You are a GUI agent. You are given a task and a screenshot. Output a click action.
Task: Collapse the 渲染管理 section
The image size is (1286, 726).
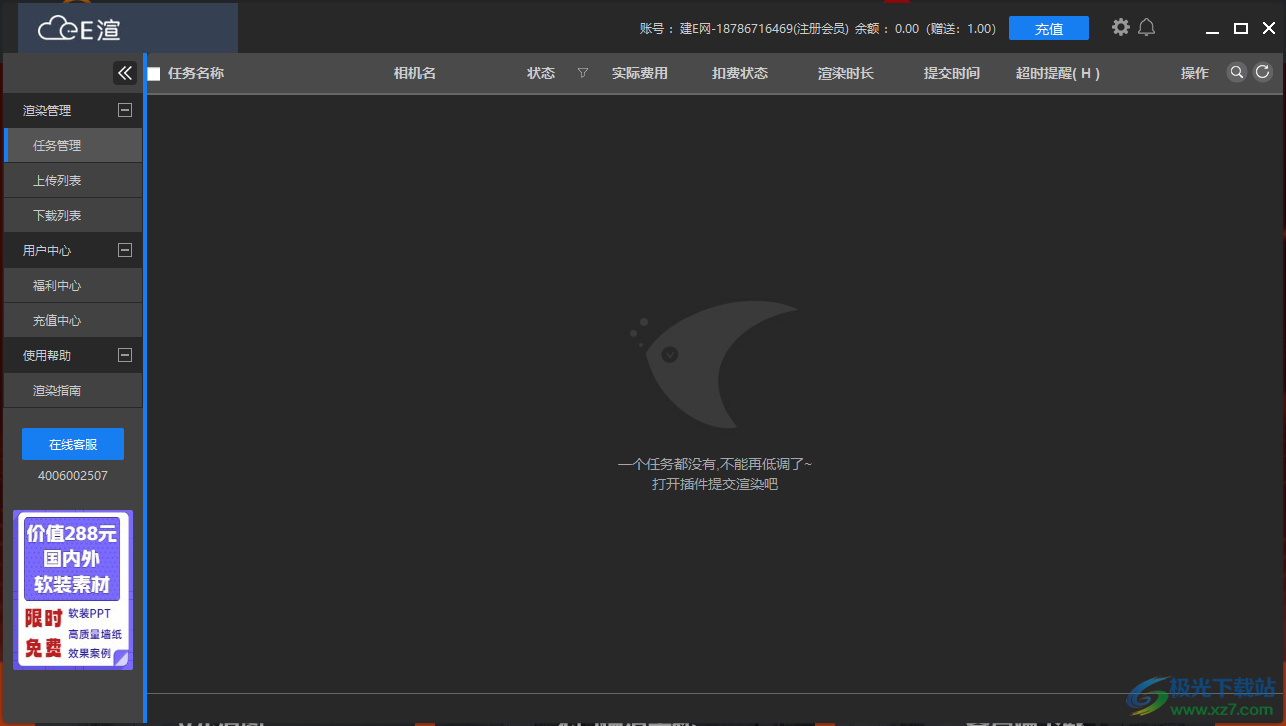[125, 110]
